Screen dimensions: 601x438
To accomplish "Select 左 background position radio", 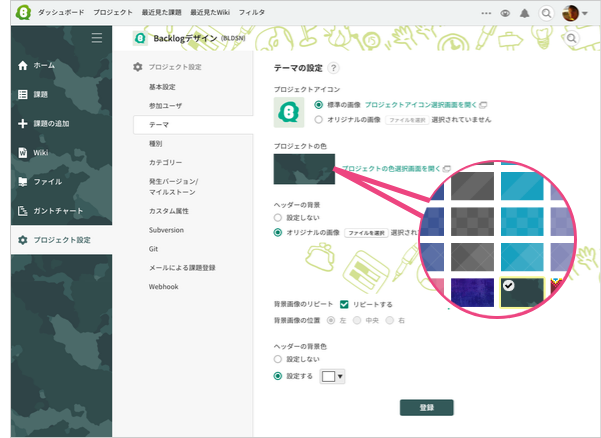I will pyautogui.click(x=331, y=320).
